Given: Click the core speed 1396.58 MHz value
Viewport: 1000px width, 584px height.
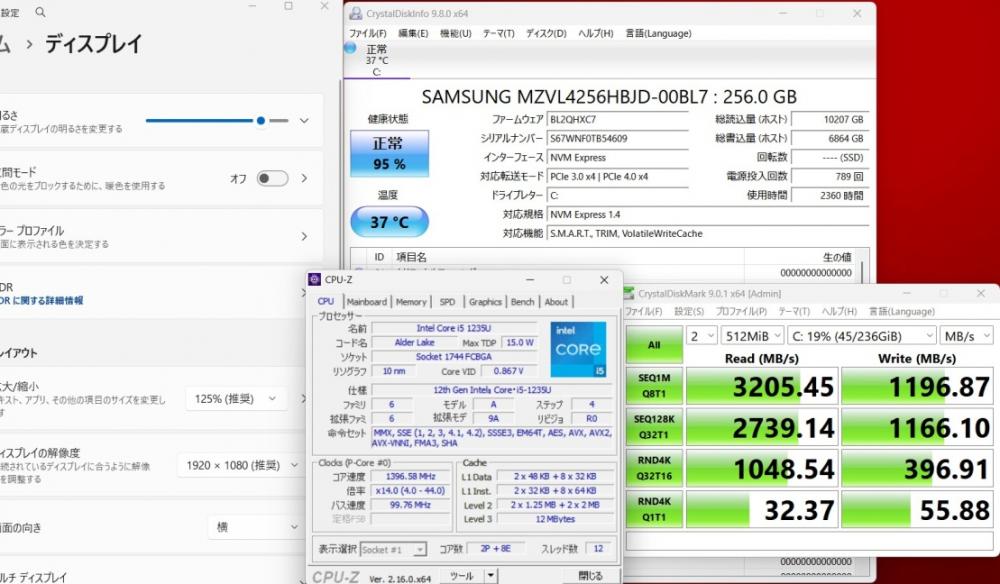Looking at the screenshot, I should point(411,476).
